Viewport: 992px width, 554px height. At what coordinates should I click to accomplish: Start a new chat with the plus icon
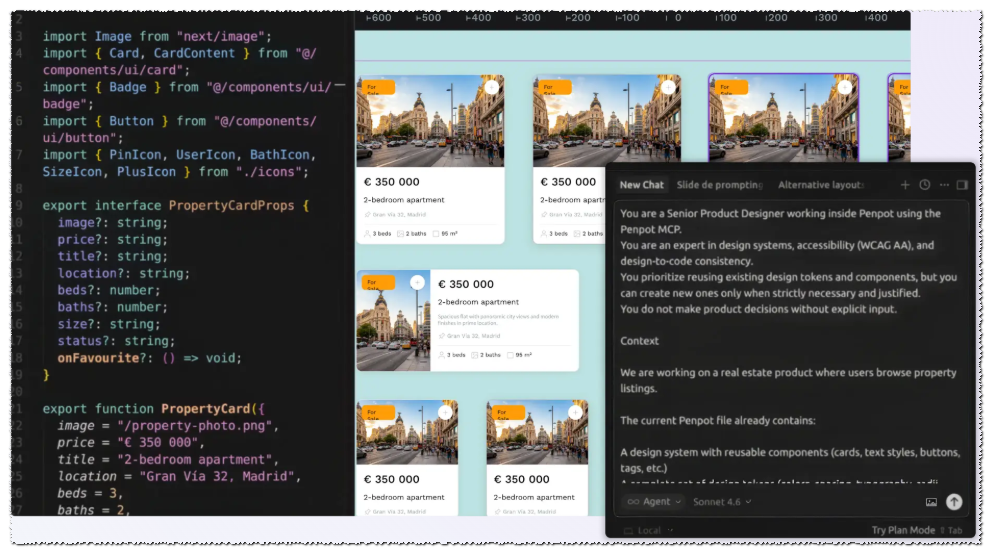coord(905,185)
